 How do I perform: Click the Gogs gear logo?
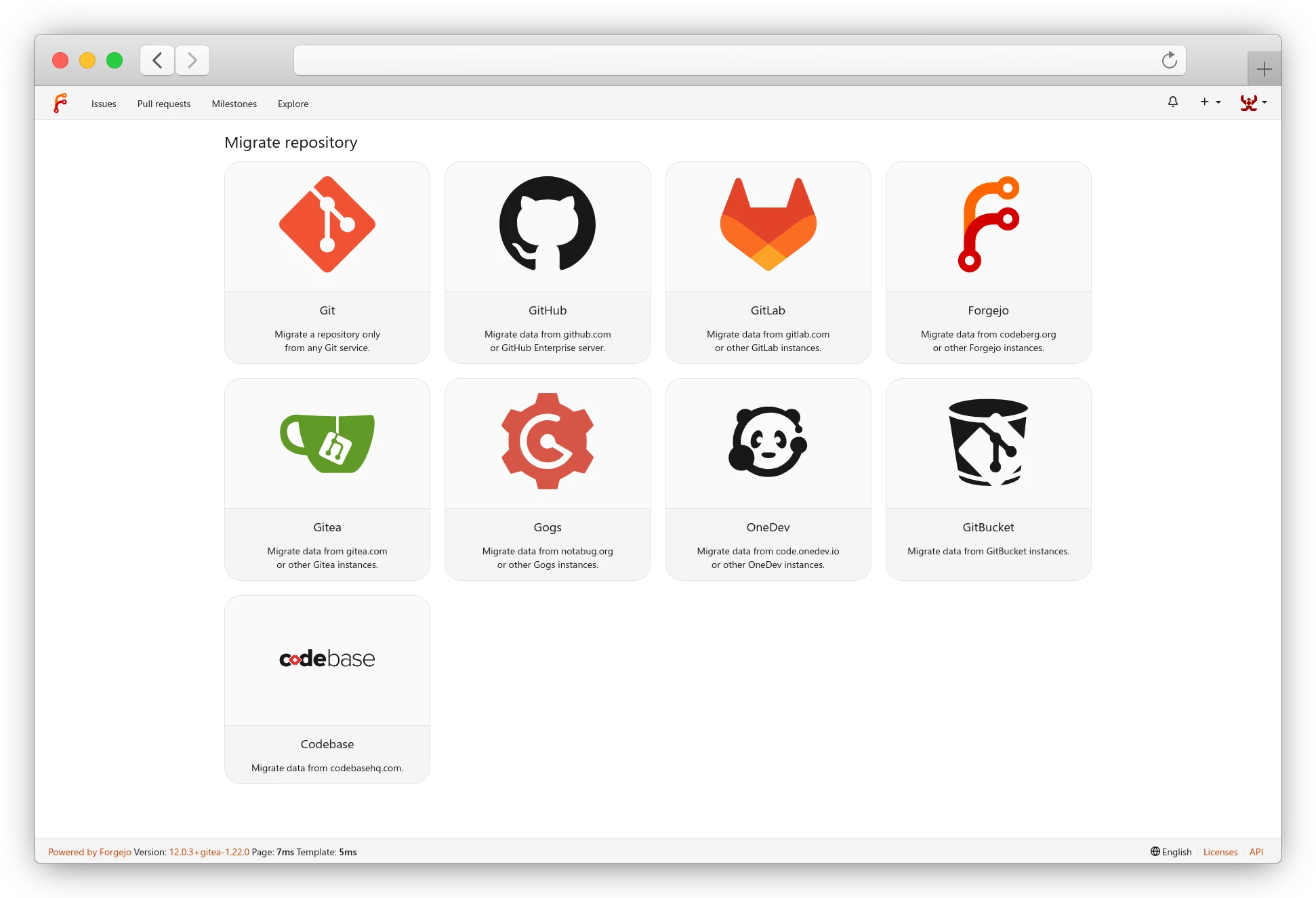click(x=548, y=441)
